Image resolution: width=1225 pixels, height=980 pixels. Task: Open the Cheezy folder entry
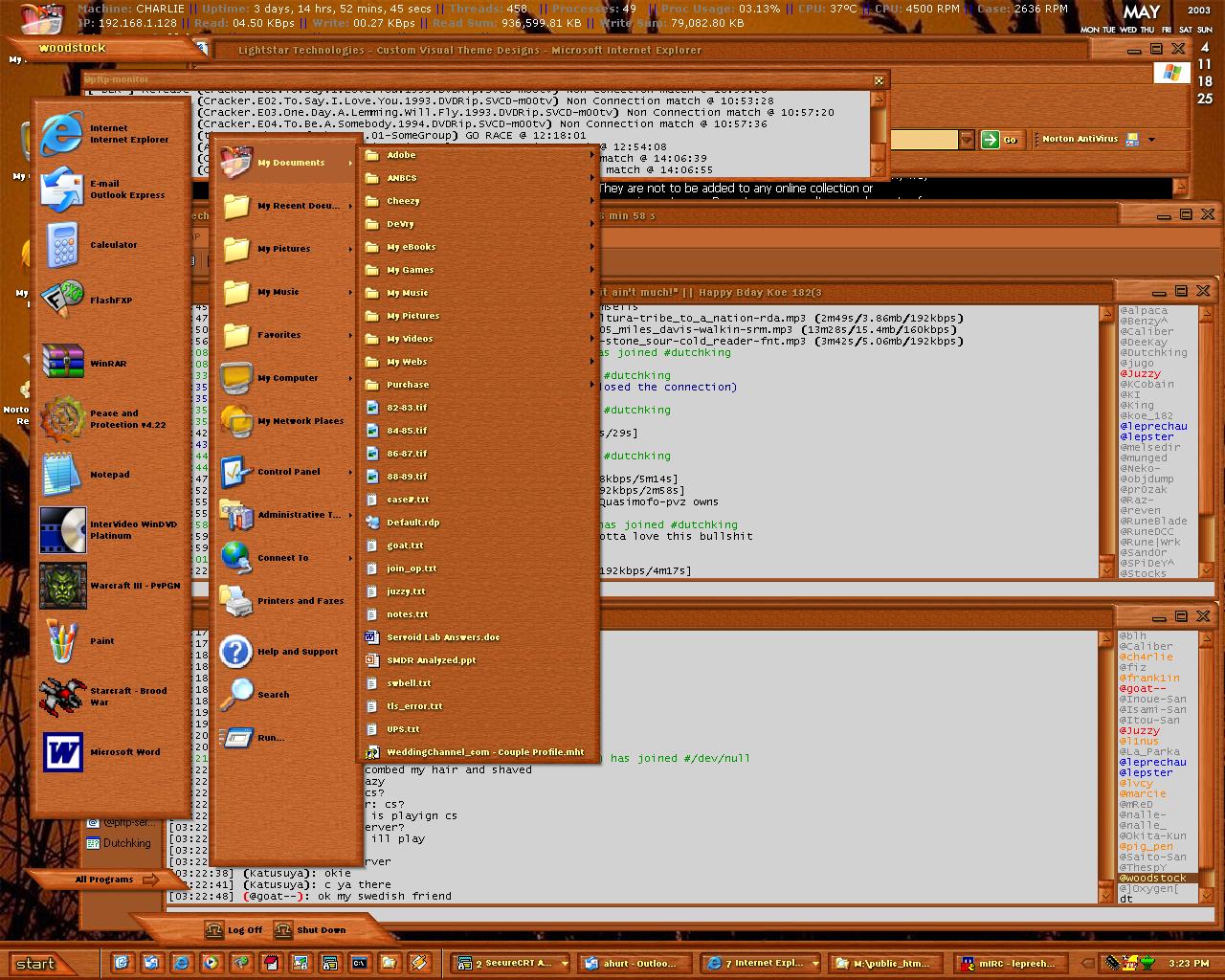coord(479,201)
